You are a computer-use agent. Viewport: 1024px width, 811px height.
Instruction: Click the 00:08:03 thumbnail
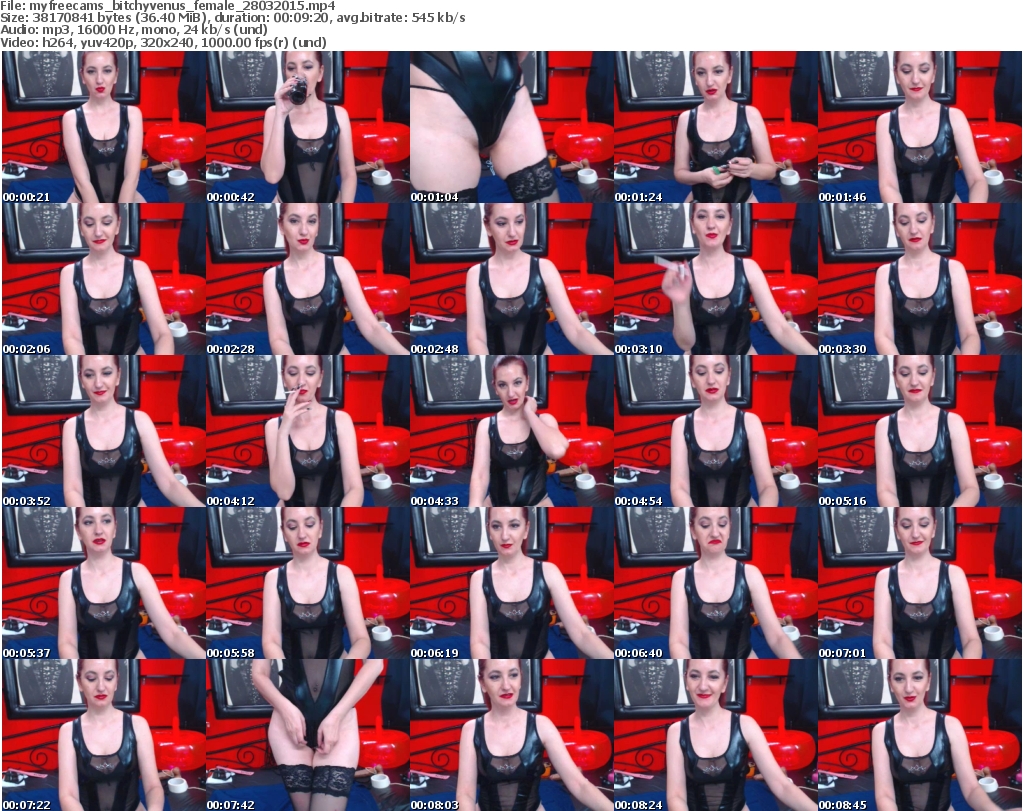(511, 735)
